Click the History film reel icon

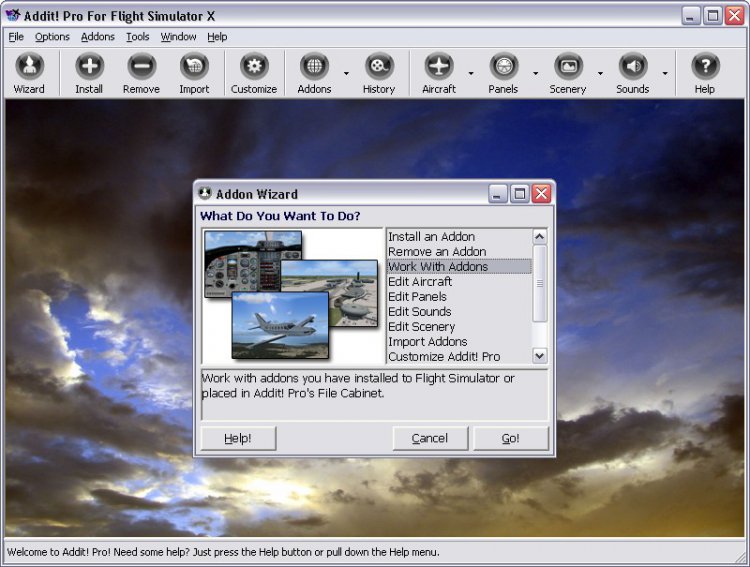(379, 66)
